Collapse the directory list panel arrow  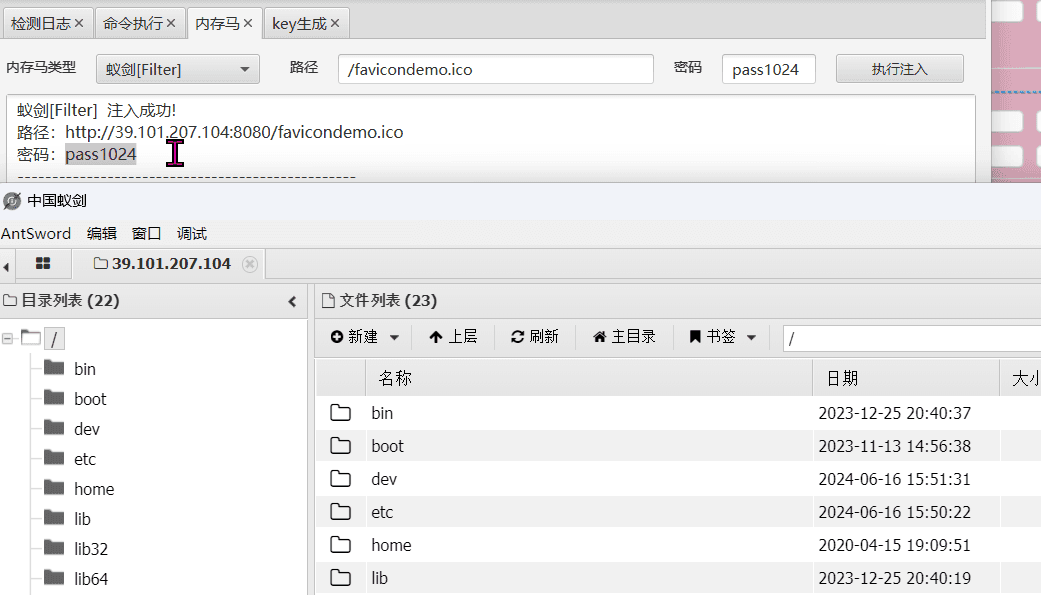point(292,301)
